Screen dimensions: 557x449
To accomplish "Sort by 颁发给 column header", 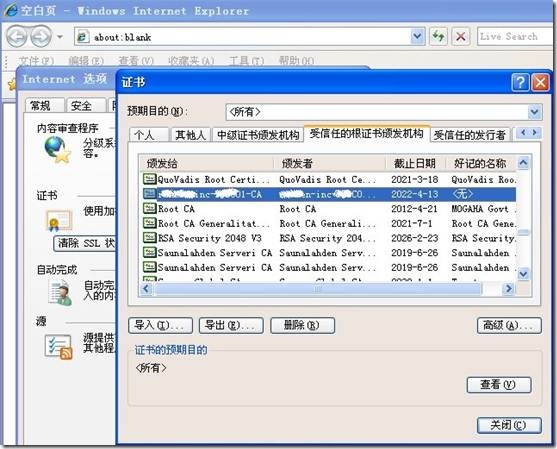I will coord(207,164).
